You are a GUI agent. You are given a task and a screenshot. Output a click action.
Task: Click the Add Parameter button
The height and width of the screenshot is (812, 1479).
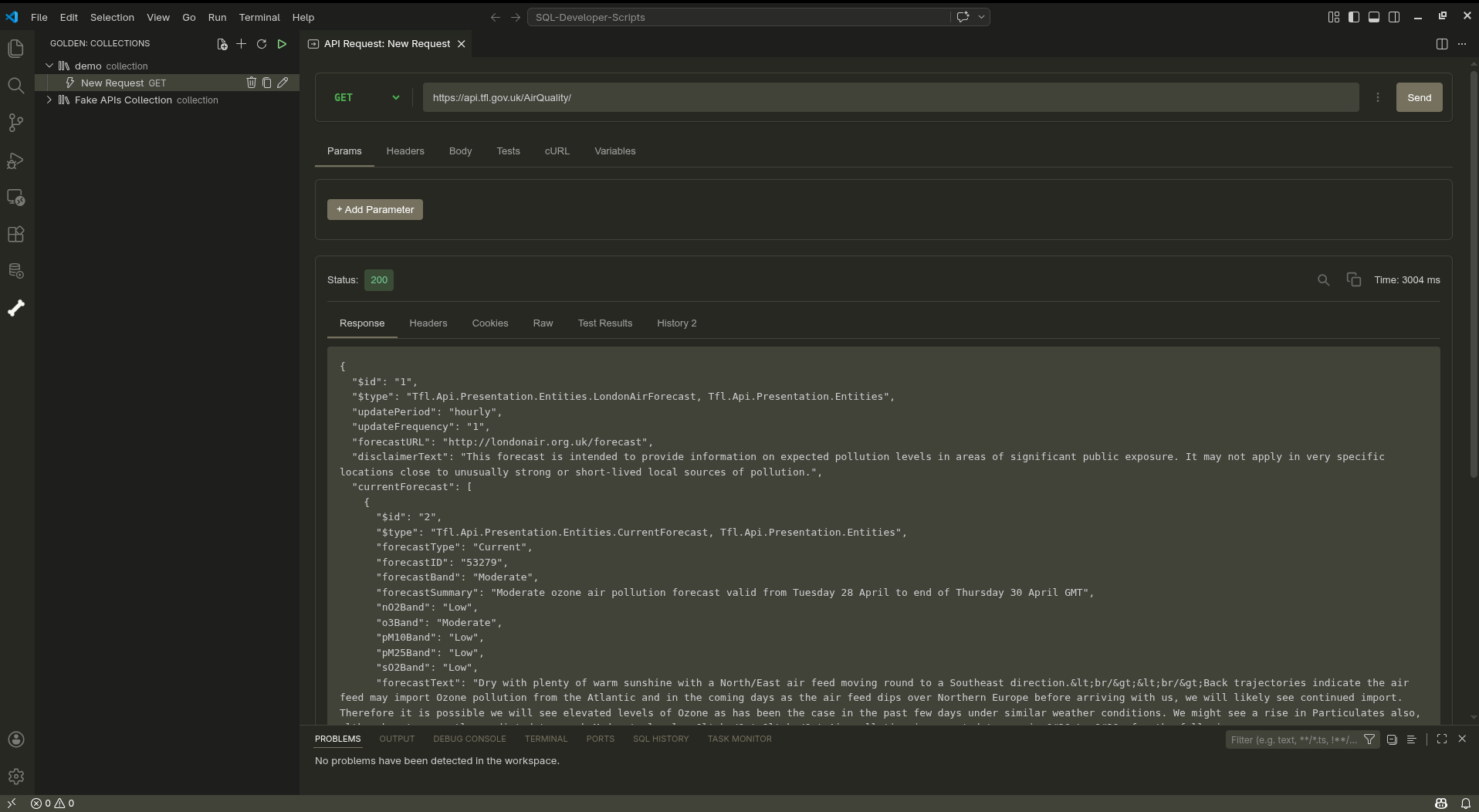click(374, 209)
